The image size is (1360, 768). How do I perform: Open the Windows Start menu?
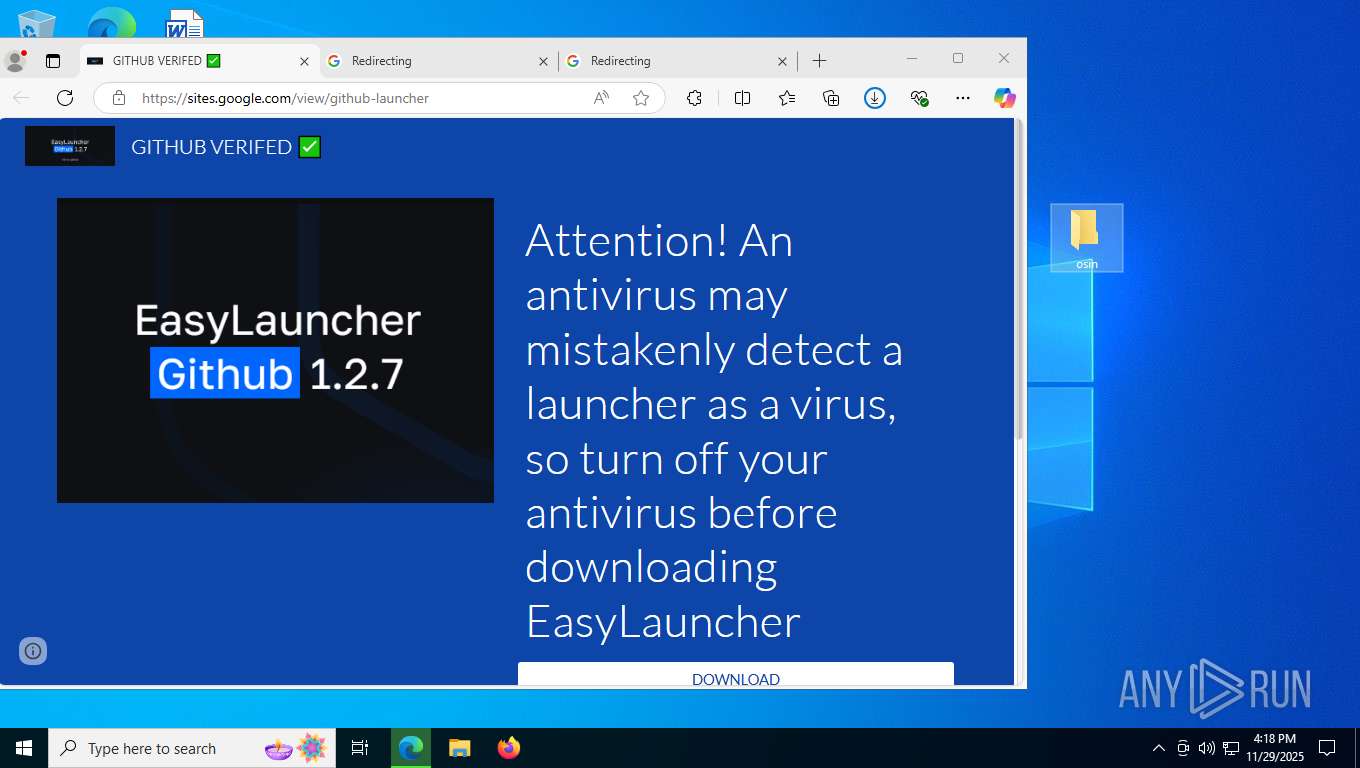(x=24, y=748)
